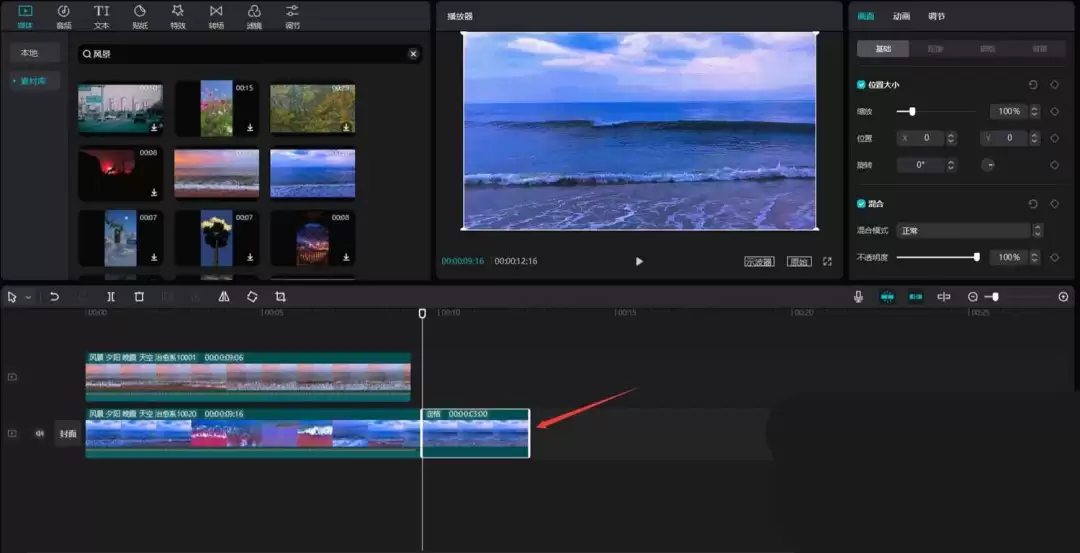This screenshot has width=1080, height=553.
Task: Uncheck the 混合 (Blend) checkbox
Action: coord(861,203)
